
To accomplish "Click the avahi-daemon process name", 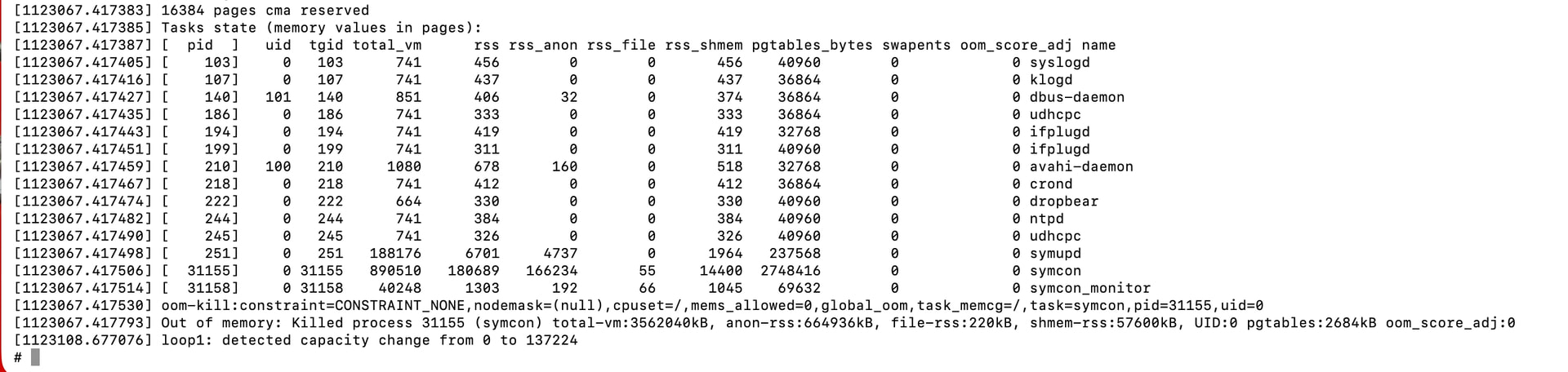I will pyautogui.click(x=1081, y=166).
